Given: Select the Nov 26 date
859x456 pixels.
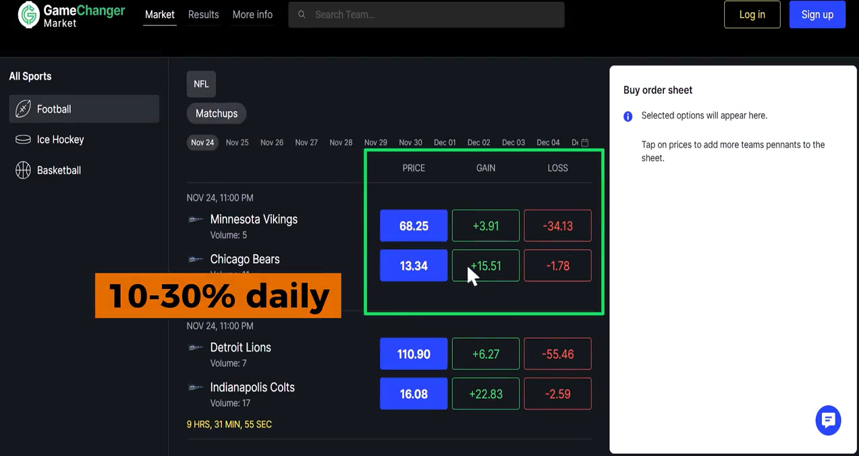Looking at the screenshot, I should 272,142.
